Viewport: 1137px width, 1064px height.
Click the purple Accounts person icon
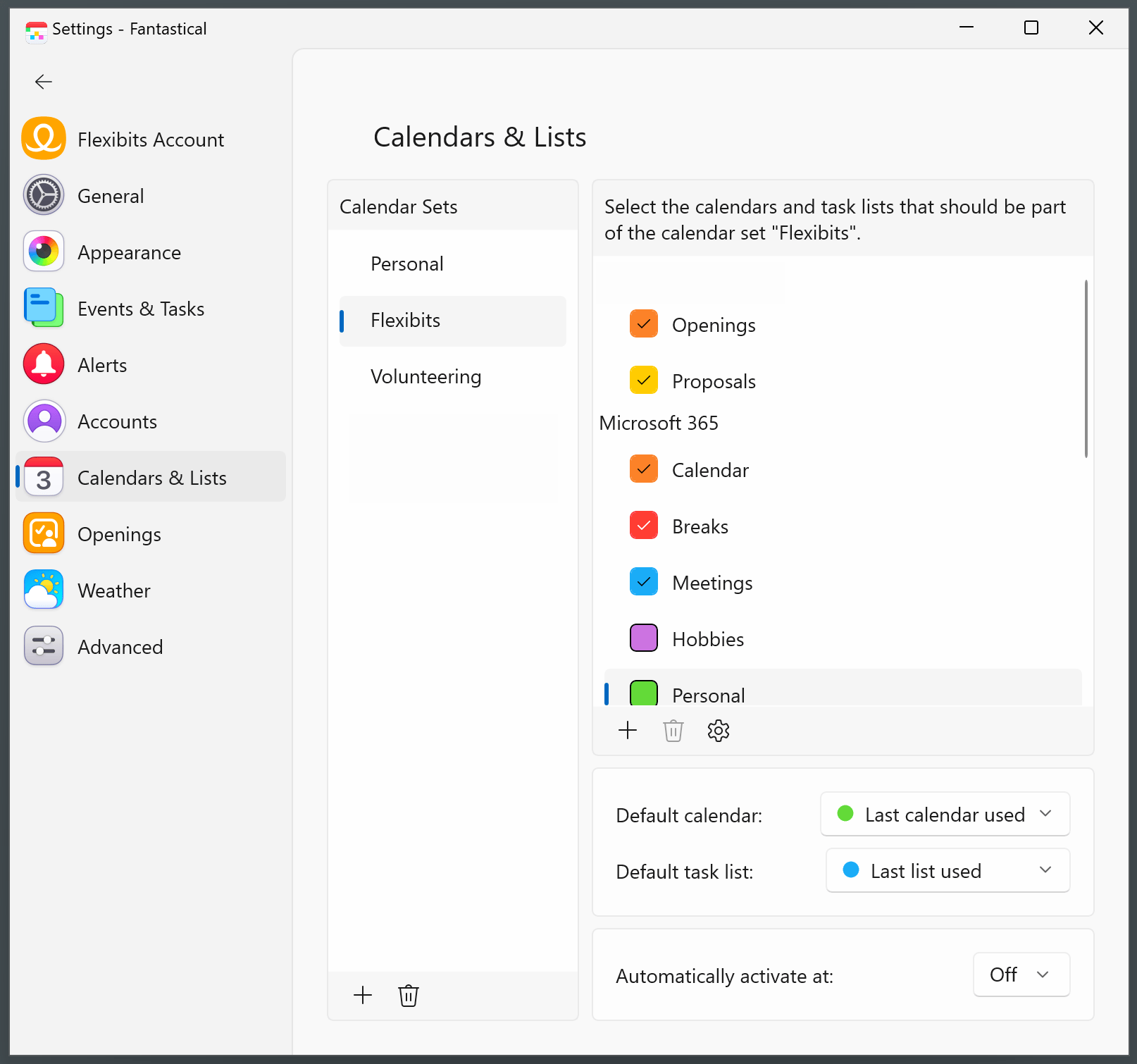pyautogui.click(x=44, y=421)
